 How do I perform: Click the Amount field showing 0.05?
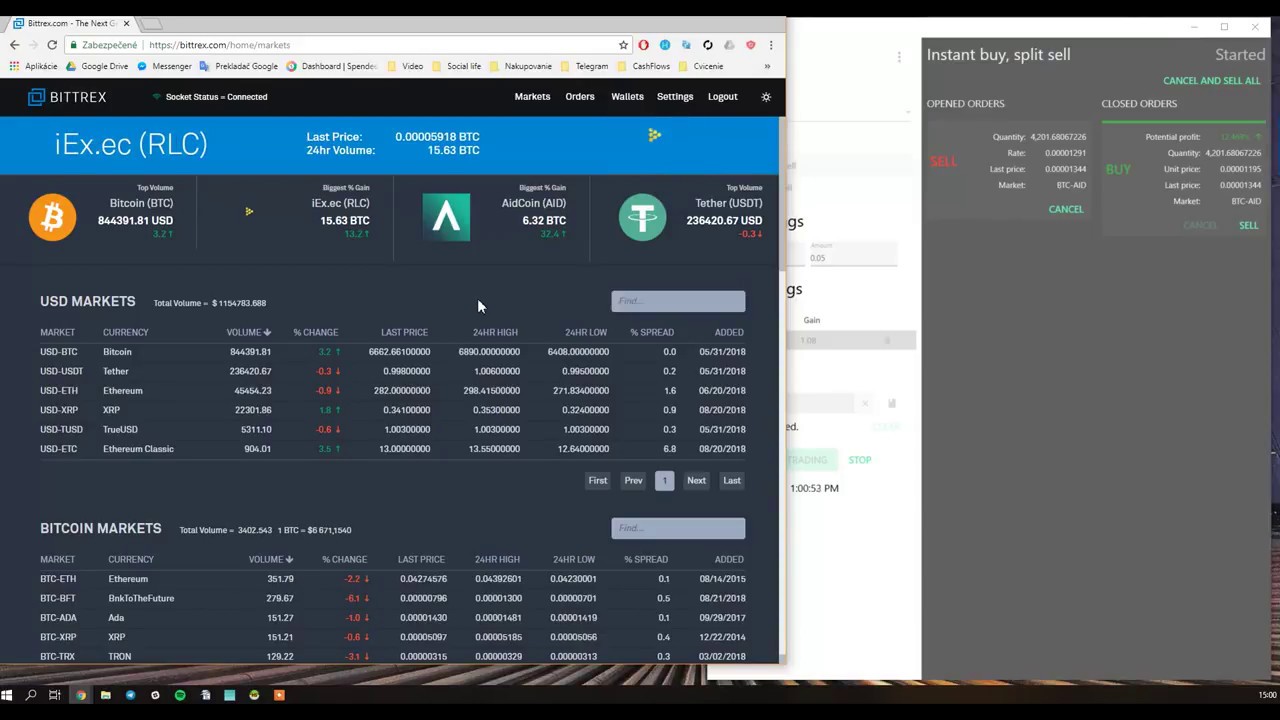(853, 258)
